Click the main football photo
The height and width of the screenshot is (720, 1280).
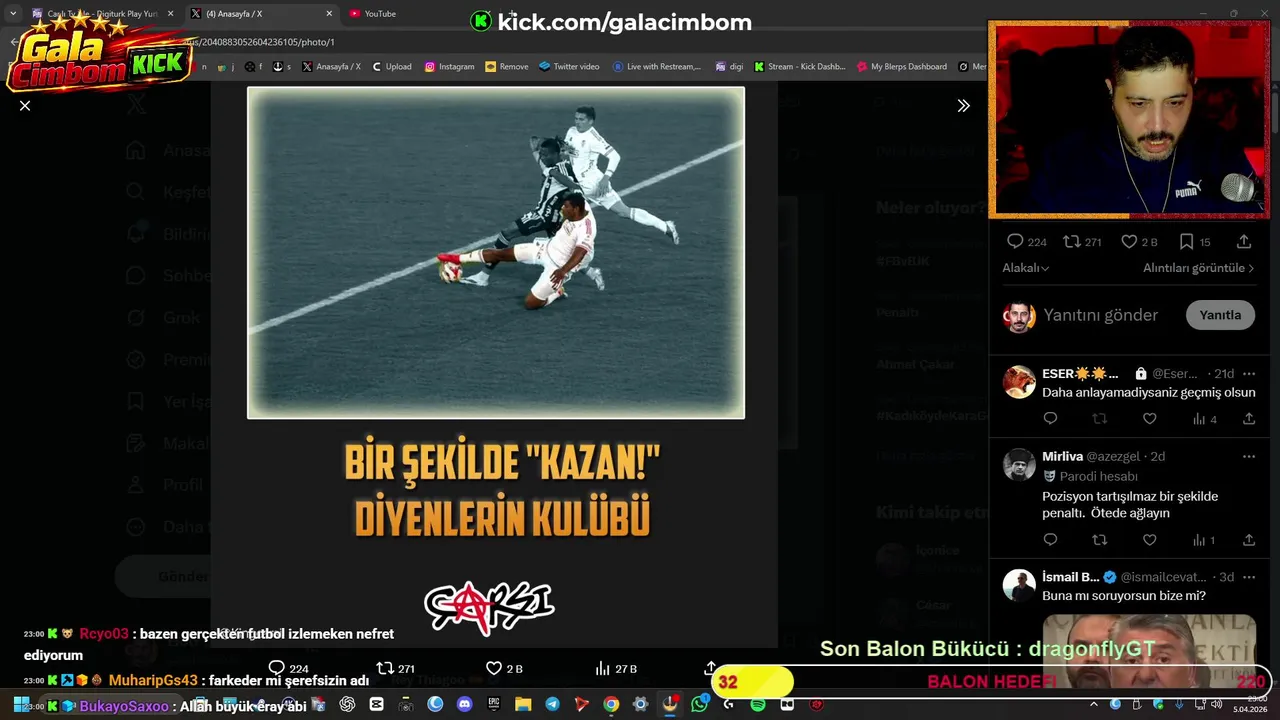496,252
